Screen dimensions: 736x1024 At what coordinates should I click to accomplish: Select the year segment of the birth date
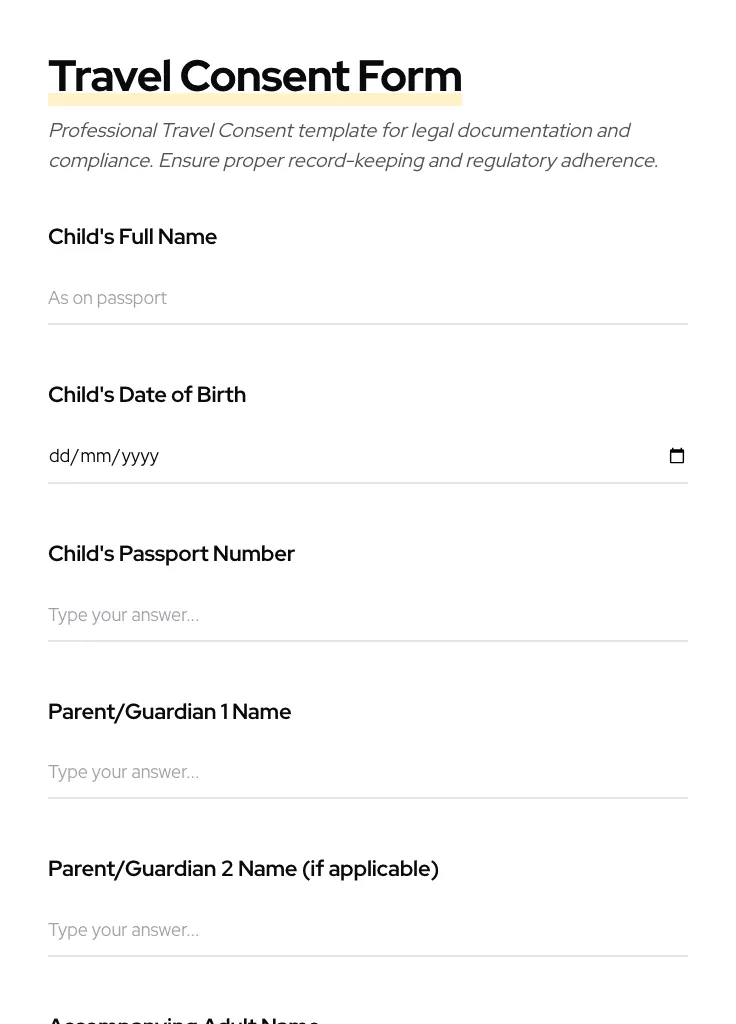coord(140,456)
